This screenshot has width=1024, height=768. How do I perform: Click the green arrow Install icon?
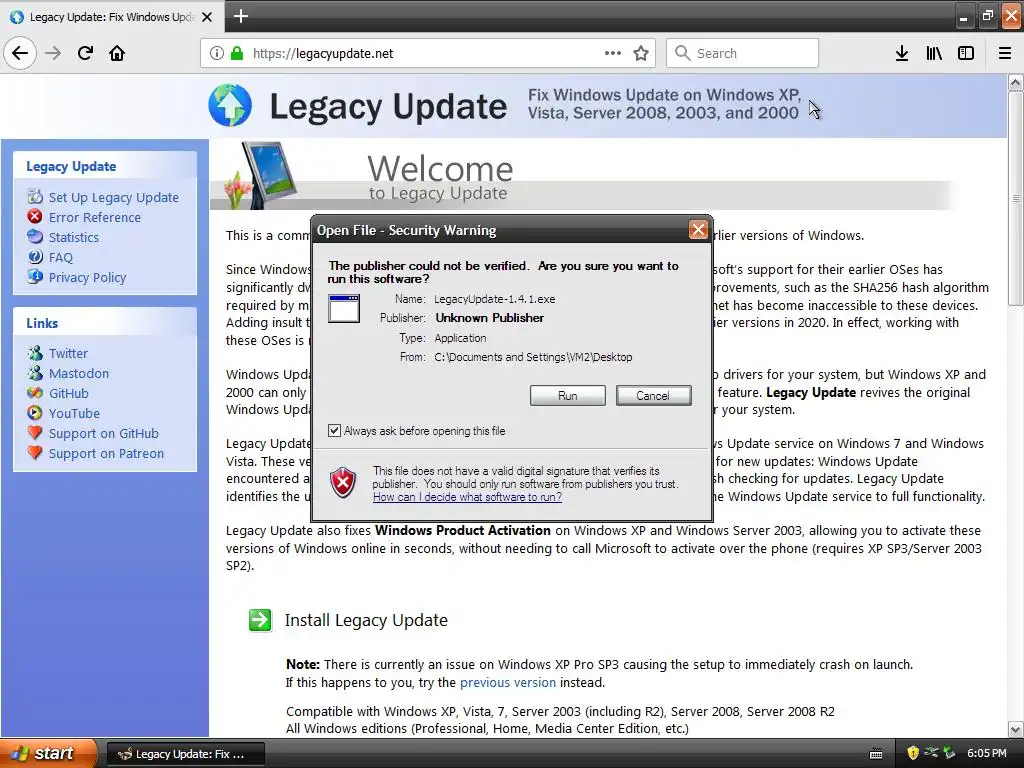point(260,620)
